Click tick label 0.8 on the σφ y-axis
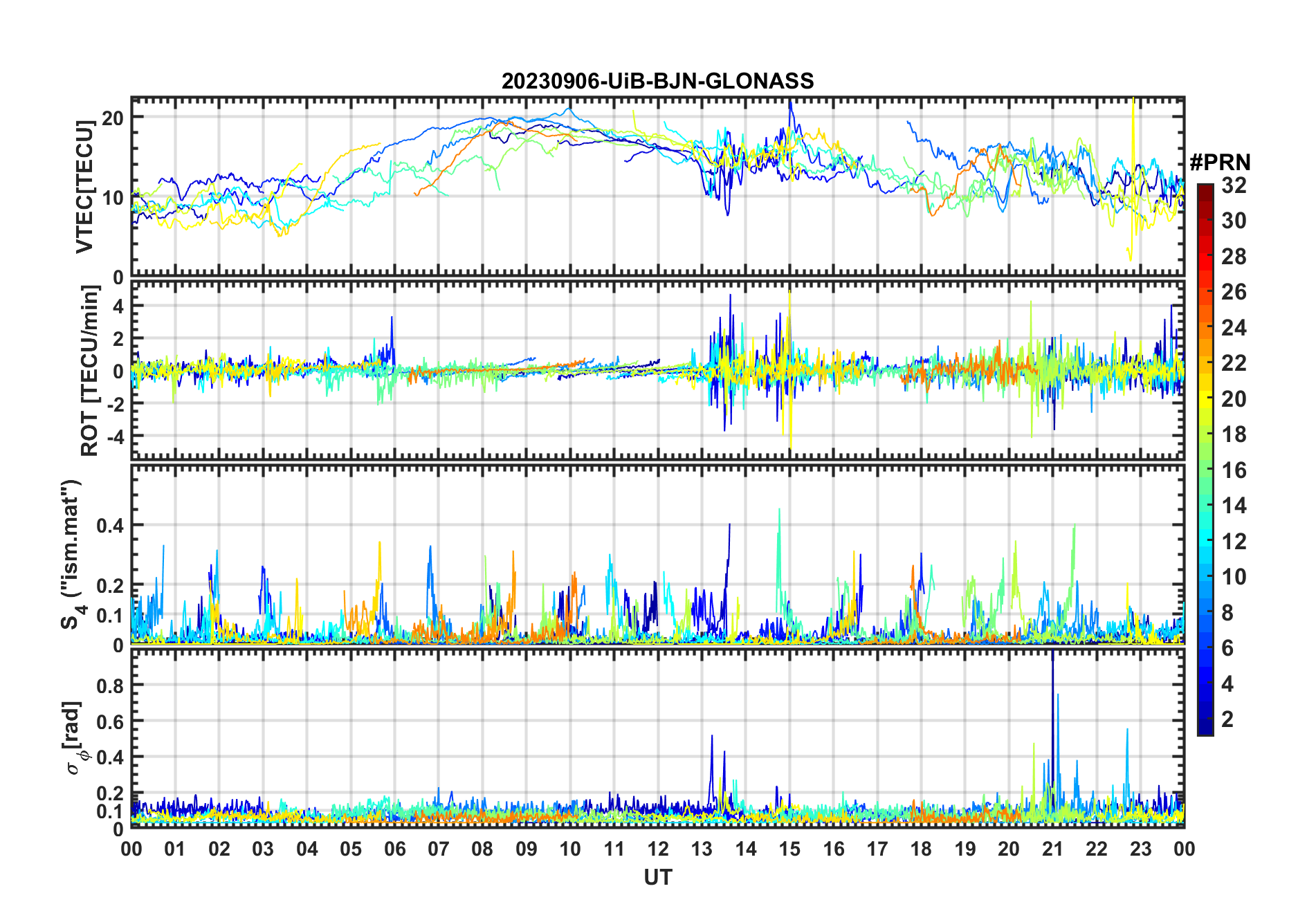This screenshot has height=920, width=1316. [111, 686]
